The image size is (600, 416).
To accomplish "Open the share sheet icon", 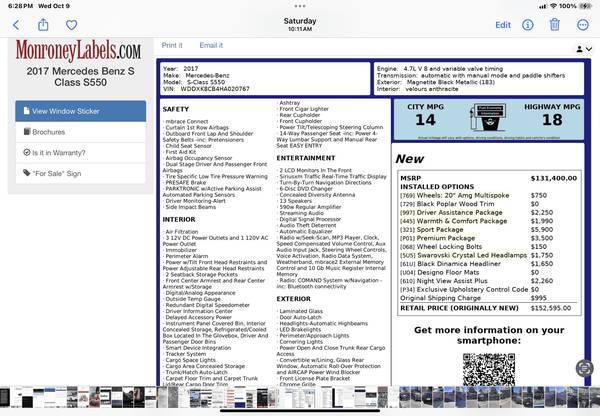I will pyautogui.click(x=43, y=25).
